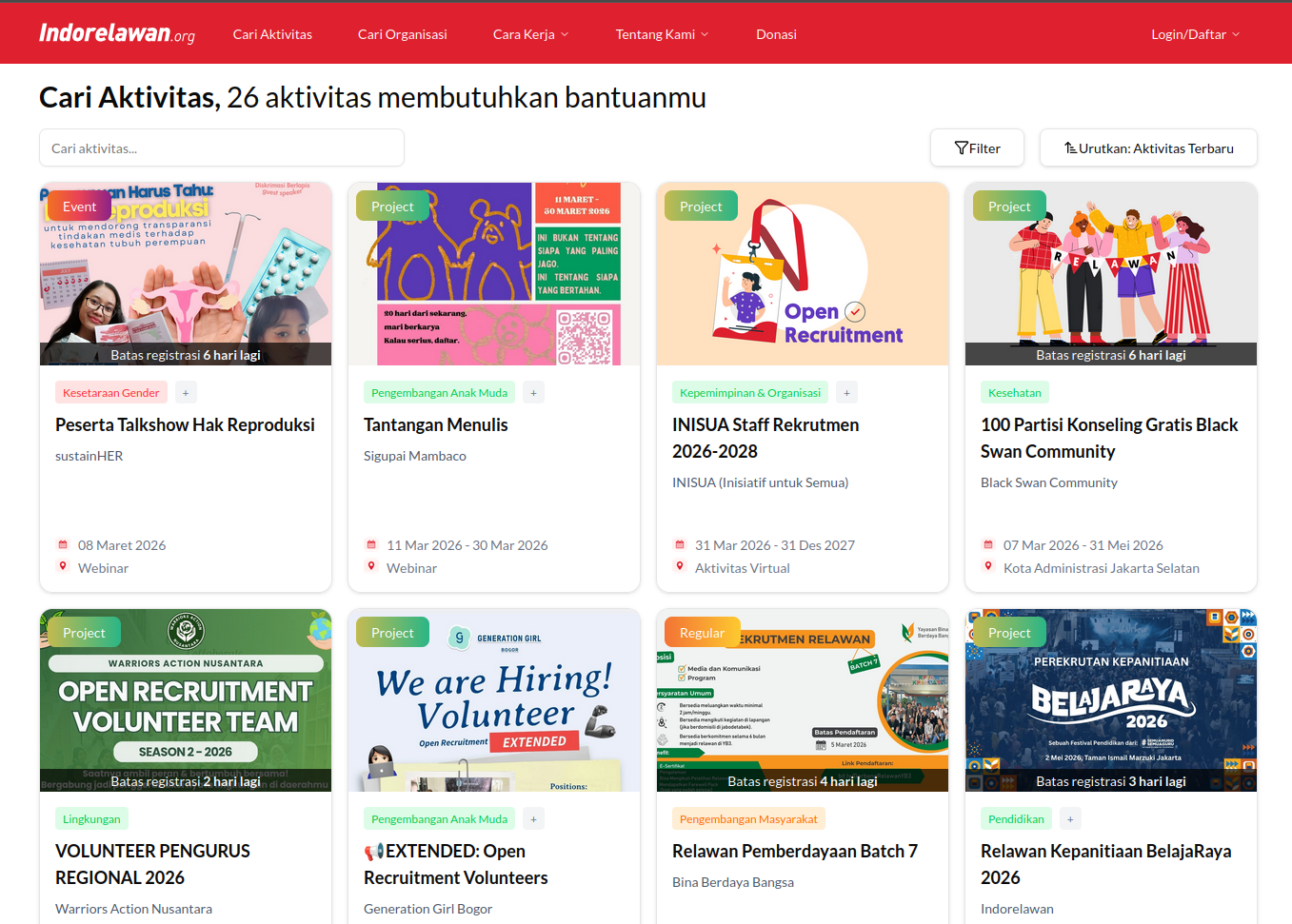This screenshot has width=1292, height=924.
Task: Click the Tantangan Menulis poster thumbnail
Action: pyautogui.click(x=494, y=274)
